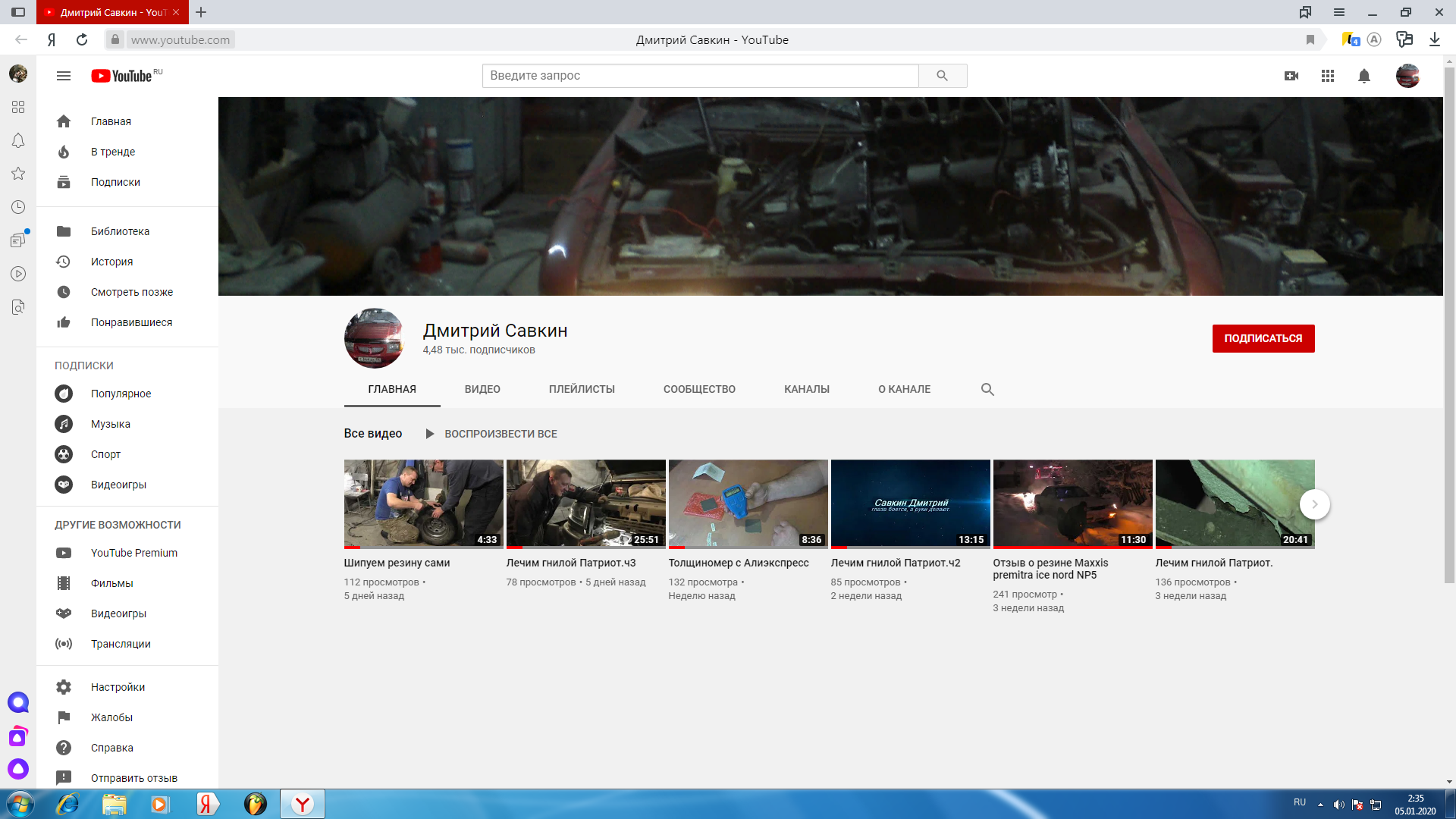Open sidebar history clock icon
Image resolution: width=1456 pixels, height=819 pixels.
pos(18,207)
